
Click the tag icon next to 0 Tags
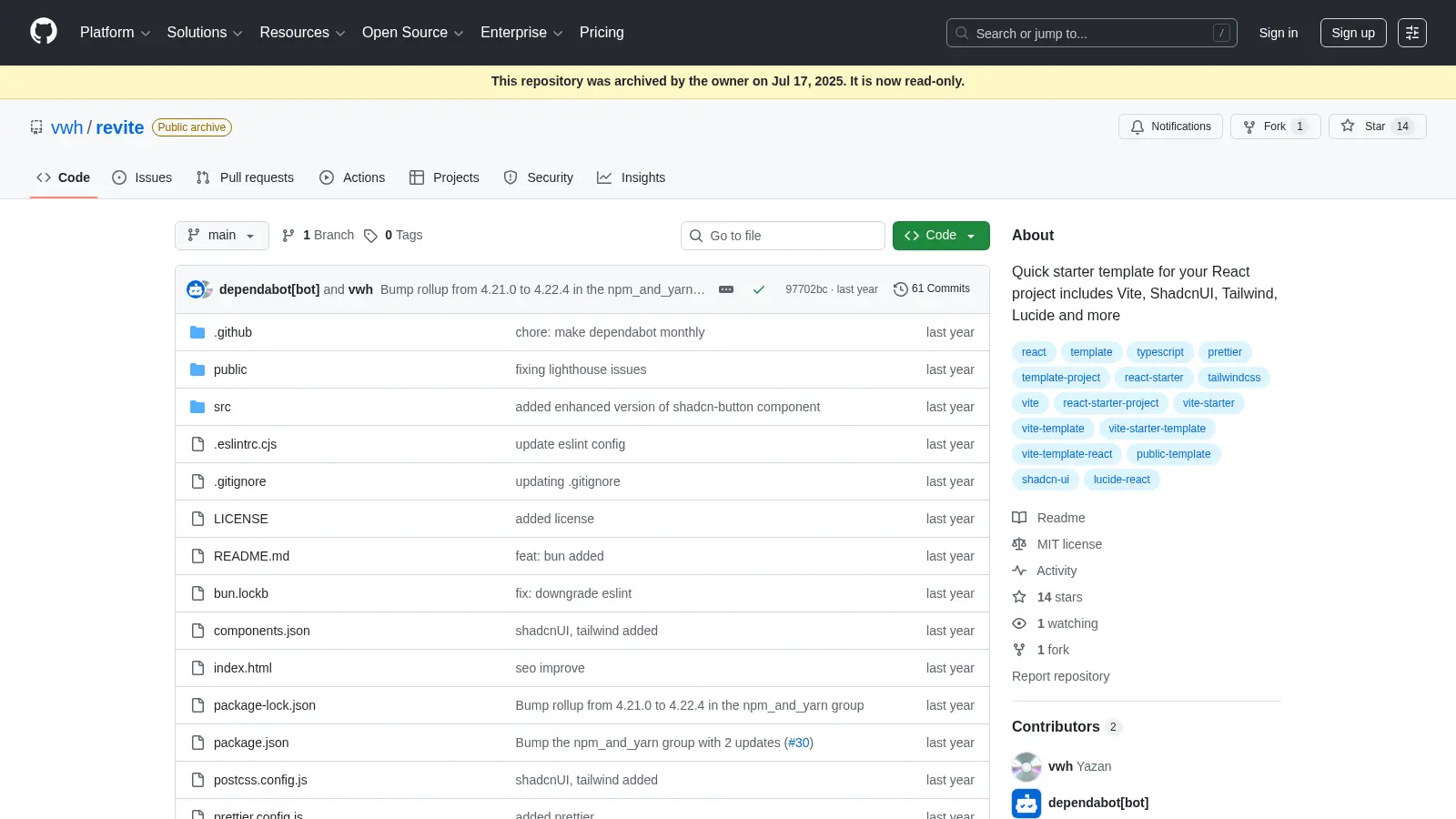point(370,236)
